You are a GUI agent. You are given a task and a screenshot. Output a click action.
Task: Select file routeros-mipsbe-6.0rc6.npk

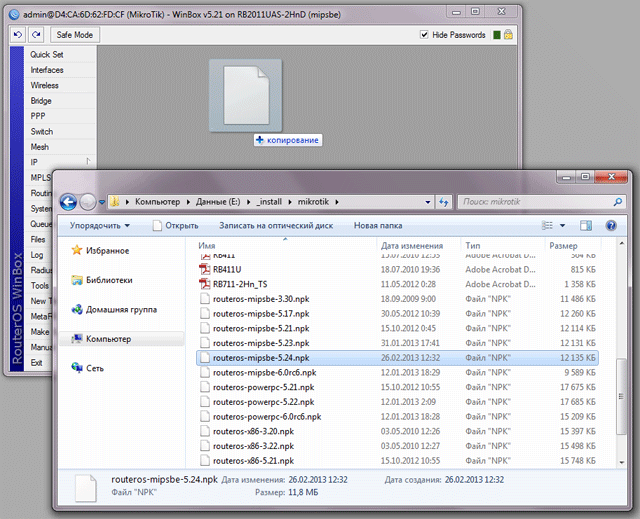pyautogui.click(x=264, y=373)
